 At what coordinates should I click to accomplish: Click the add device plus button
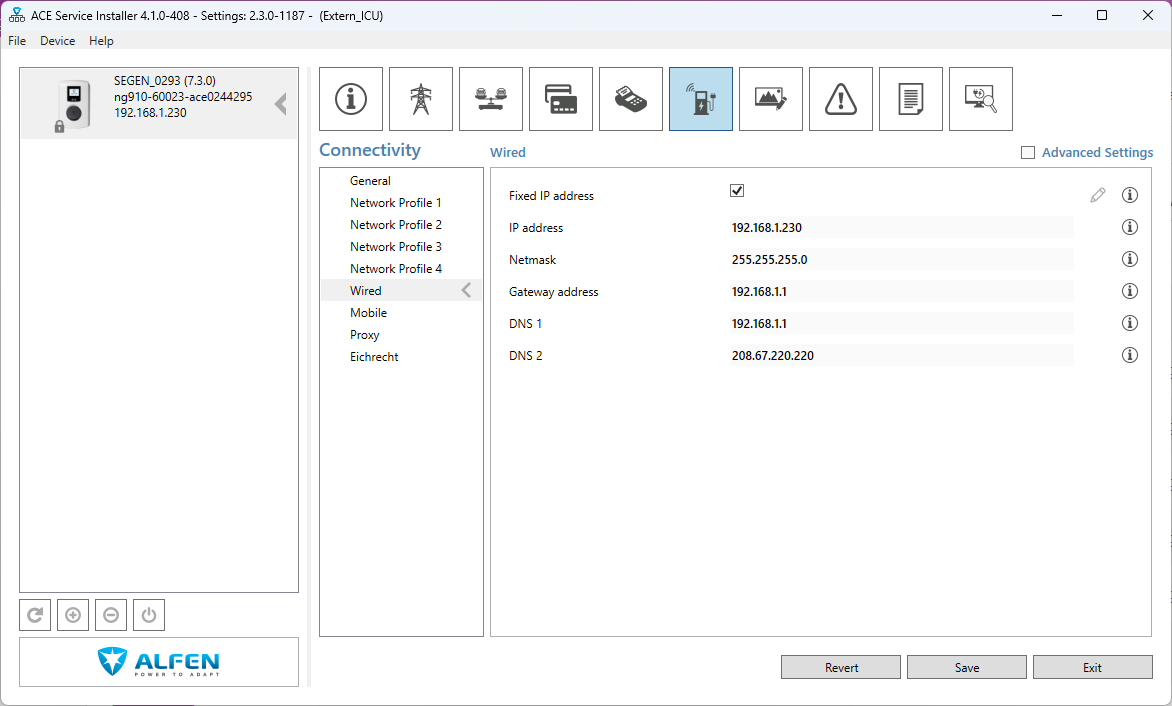click(x=73, y=615)
